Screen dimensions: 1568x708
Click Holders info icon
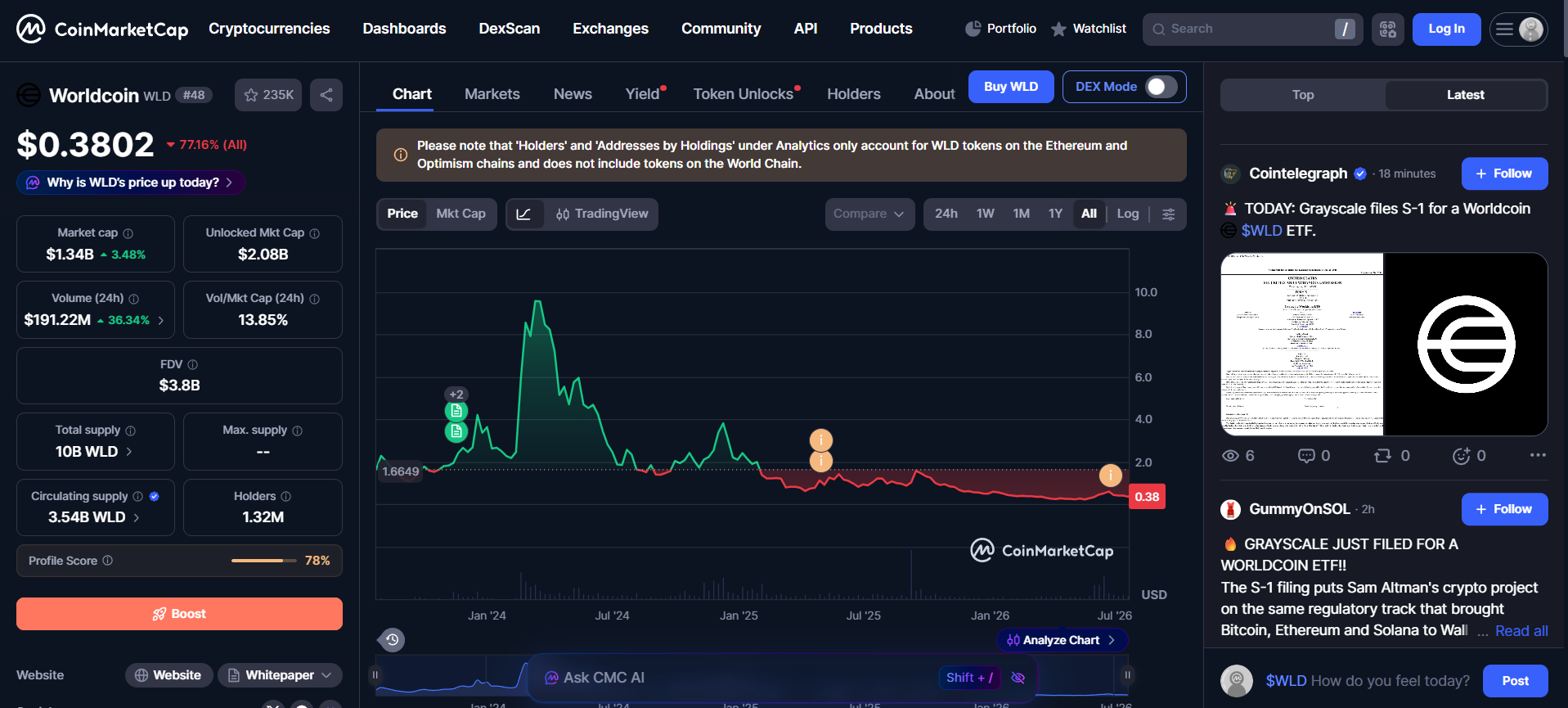coord(286,496)
